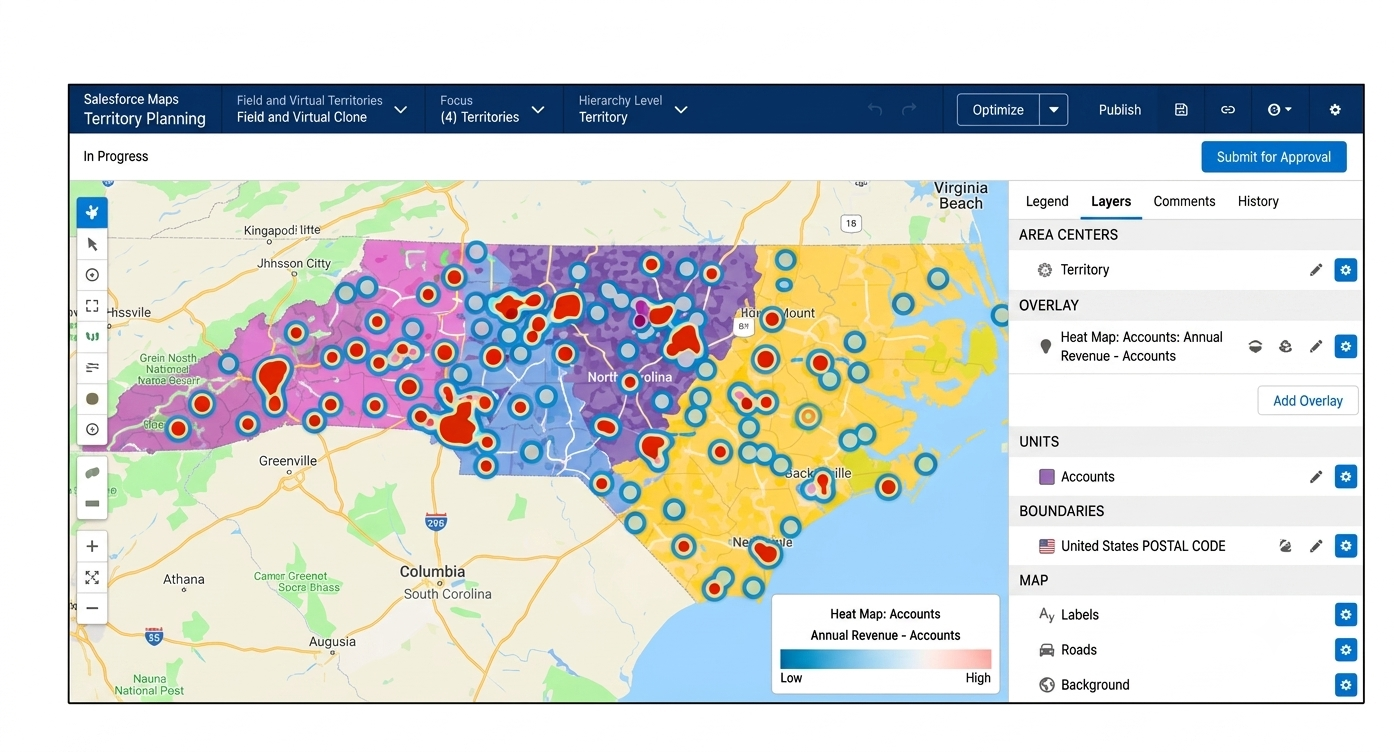Zoom out with the minus map button
Viewport: 1394px width, 752px height.
(x=92, y=608)
